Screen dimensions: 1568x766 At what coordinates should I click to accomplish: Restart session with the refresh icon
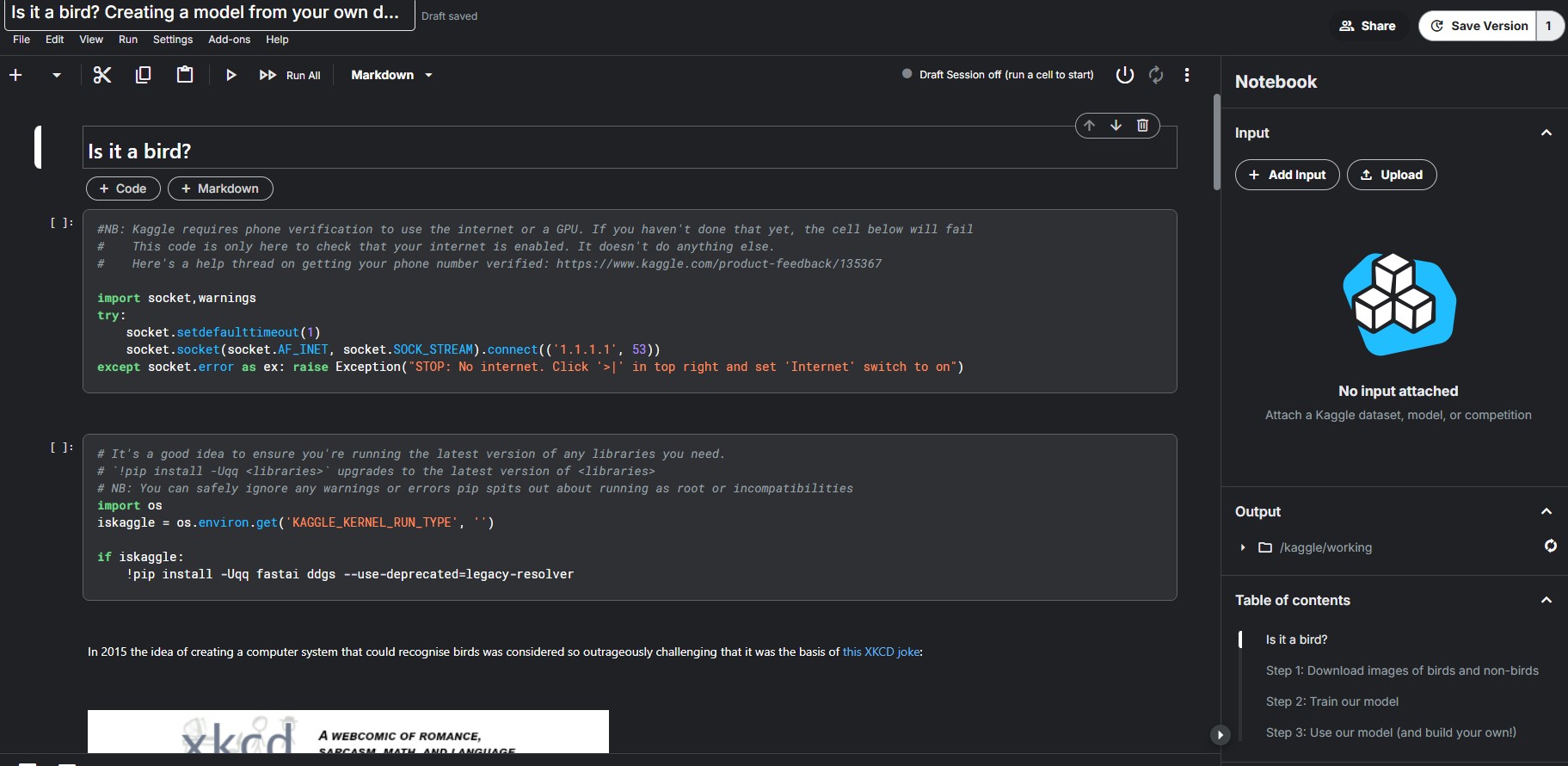tap(1156, 75)
